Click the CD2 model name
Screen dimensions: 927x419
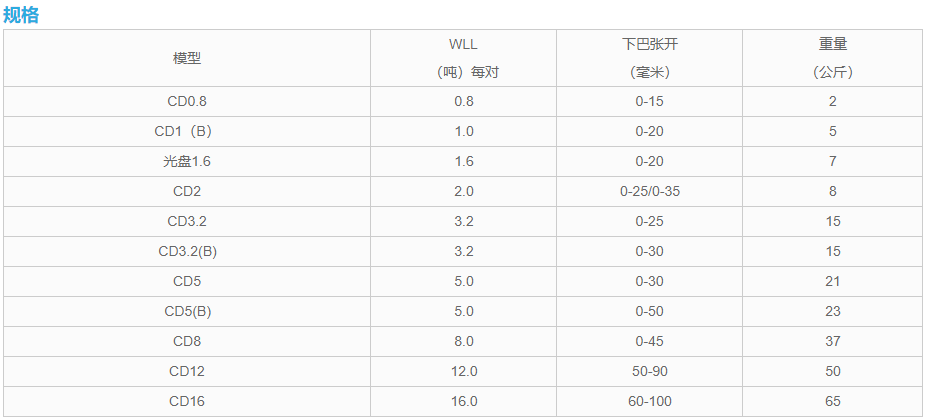(x=187, y=191)
